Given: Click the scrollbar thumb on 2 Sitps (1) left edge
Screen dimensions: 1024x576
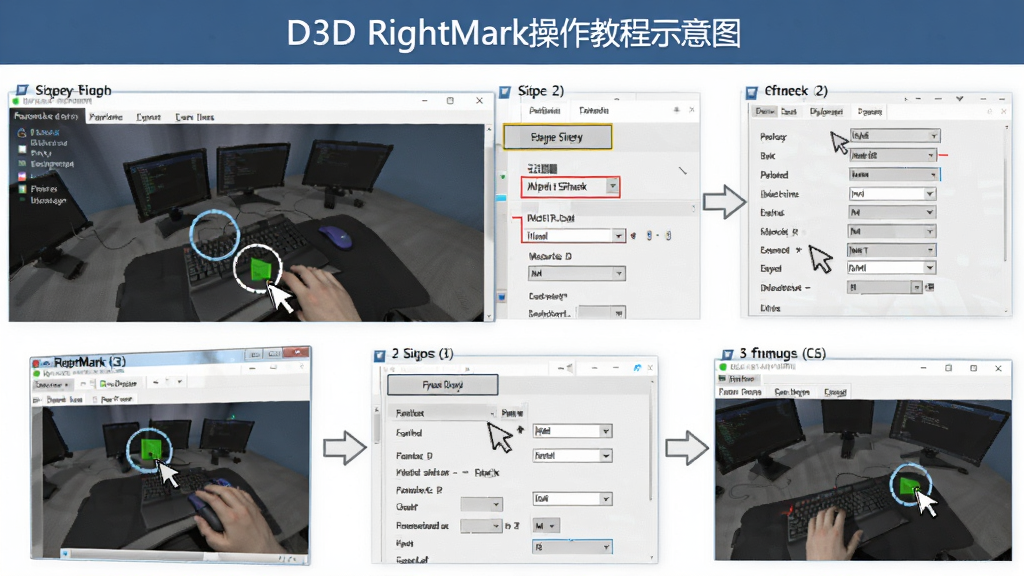Looking at the screenshot, I should [x=377, y=428].
